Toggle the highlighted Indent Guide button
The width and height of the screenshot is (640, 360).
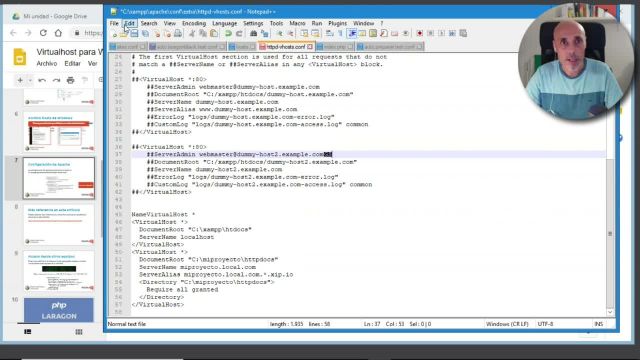(x=352, y=34)
